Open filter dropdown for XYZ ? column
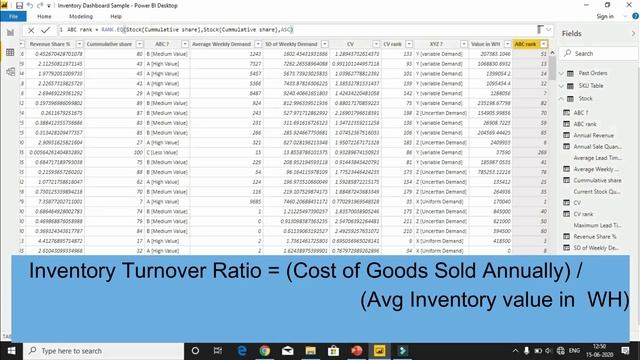The image size is (640, 360). (464, 44)
